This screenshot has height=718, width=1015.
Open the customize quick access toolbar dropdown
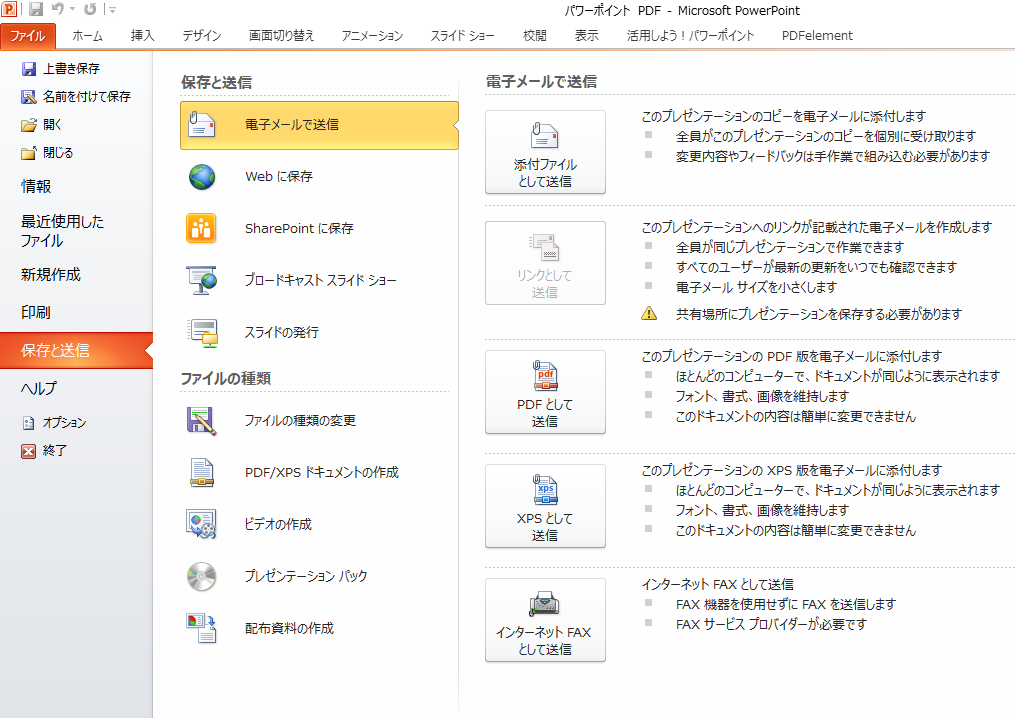(112, 9)
